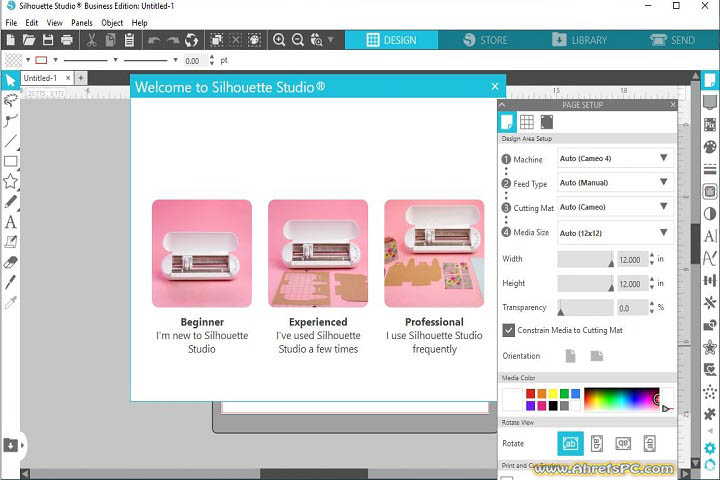720x480 pixels.
Task: Open the Text Style panel icon
Action: tap(709, 236)
